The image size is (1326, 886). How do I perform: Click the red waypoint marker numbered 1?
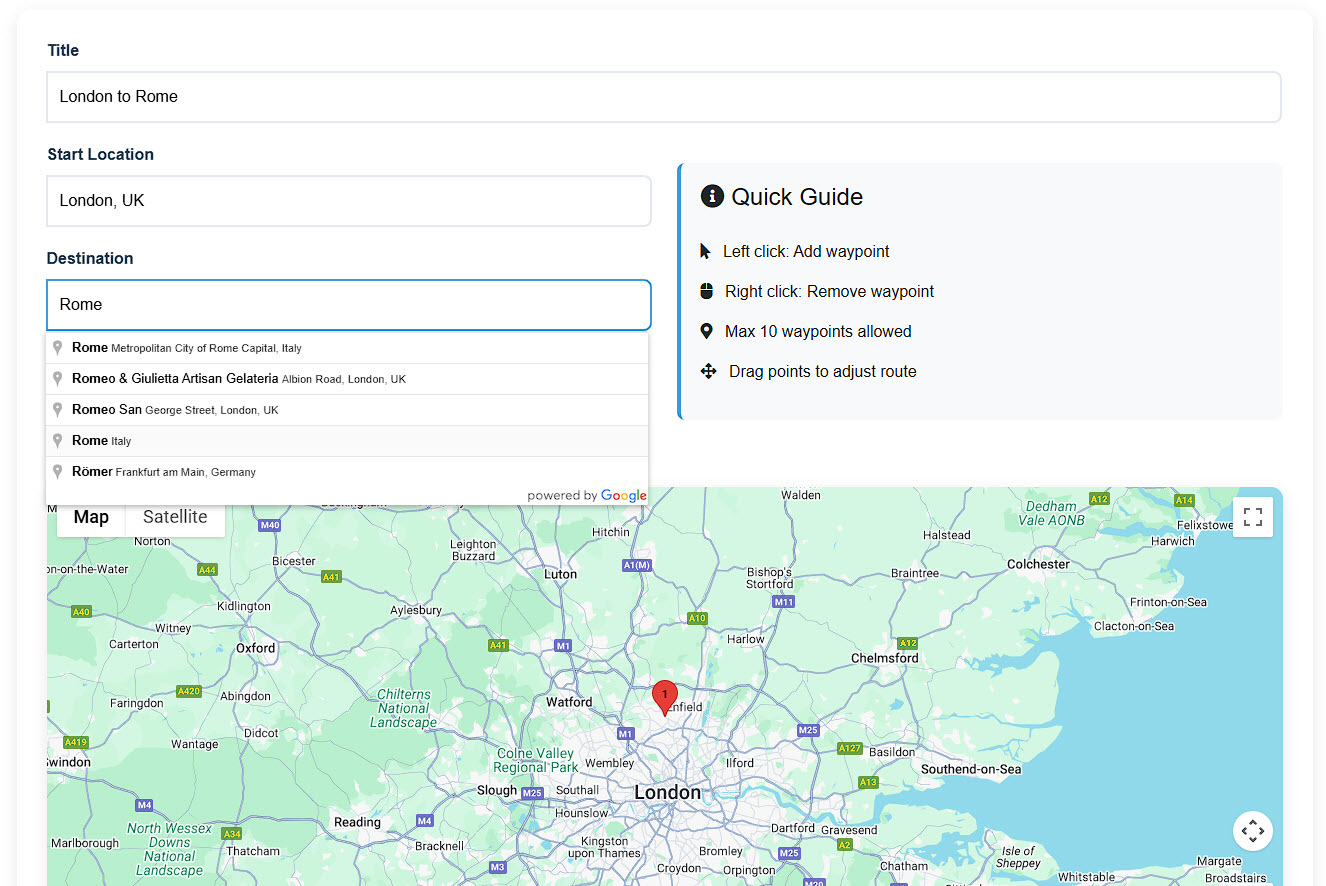click(665, 698)
